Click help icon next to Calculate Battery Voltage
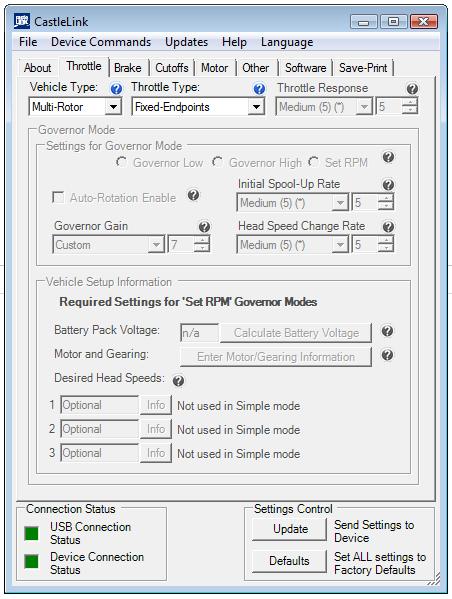Viewport: 452px width, 599px height. coord(387,331)
